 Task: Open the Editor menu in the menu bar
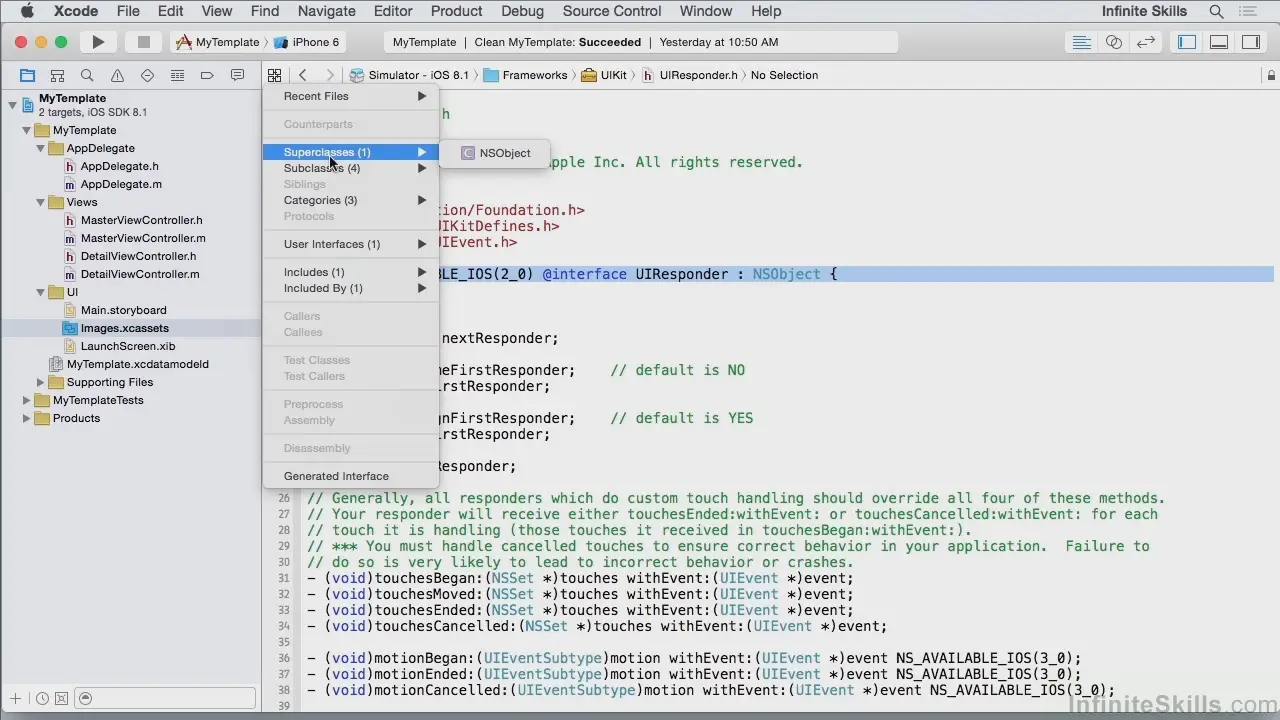pyautogui.click(x=393, y=11)
